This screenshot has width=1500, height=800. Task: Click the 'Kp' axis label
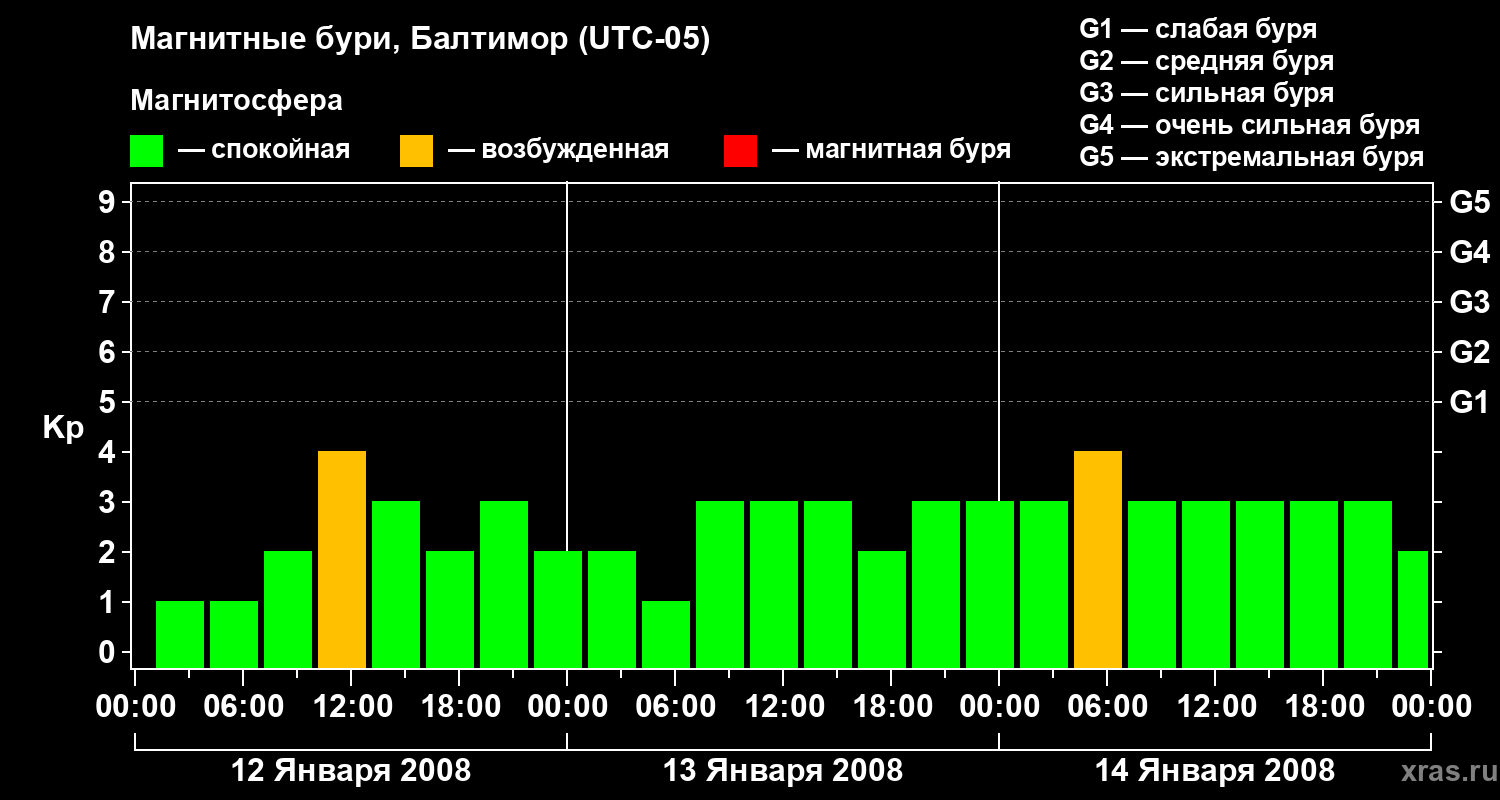[x=63, y=428]
